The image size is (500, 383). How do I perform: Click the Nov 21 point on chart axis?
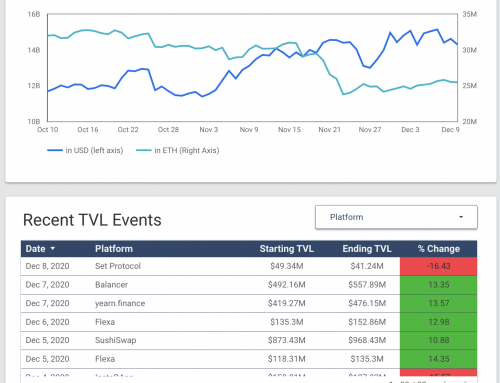pos(330,130)
